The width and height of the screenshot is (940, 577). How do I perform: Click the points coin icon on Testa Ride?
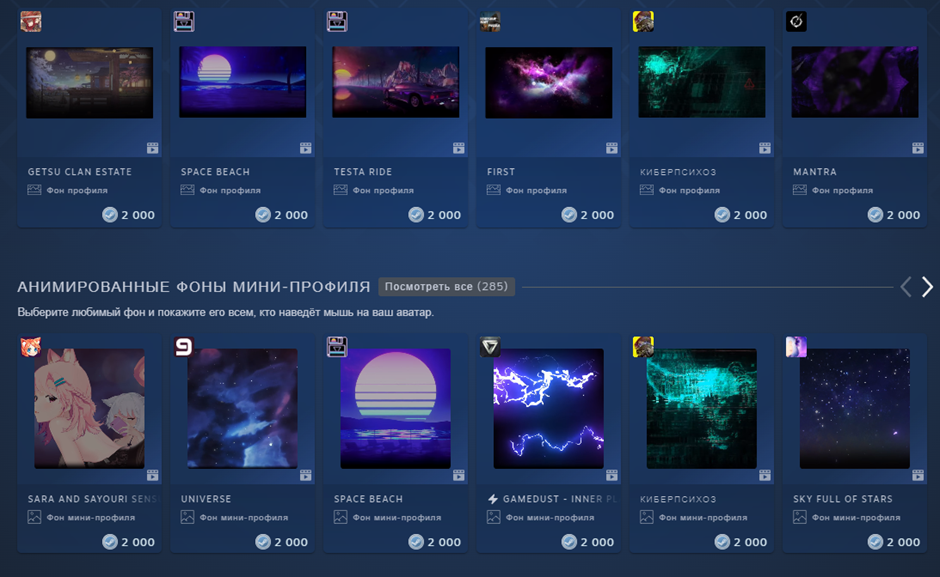click(416, 215)
